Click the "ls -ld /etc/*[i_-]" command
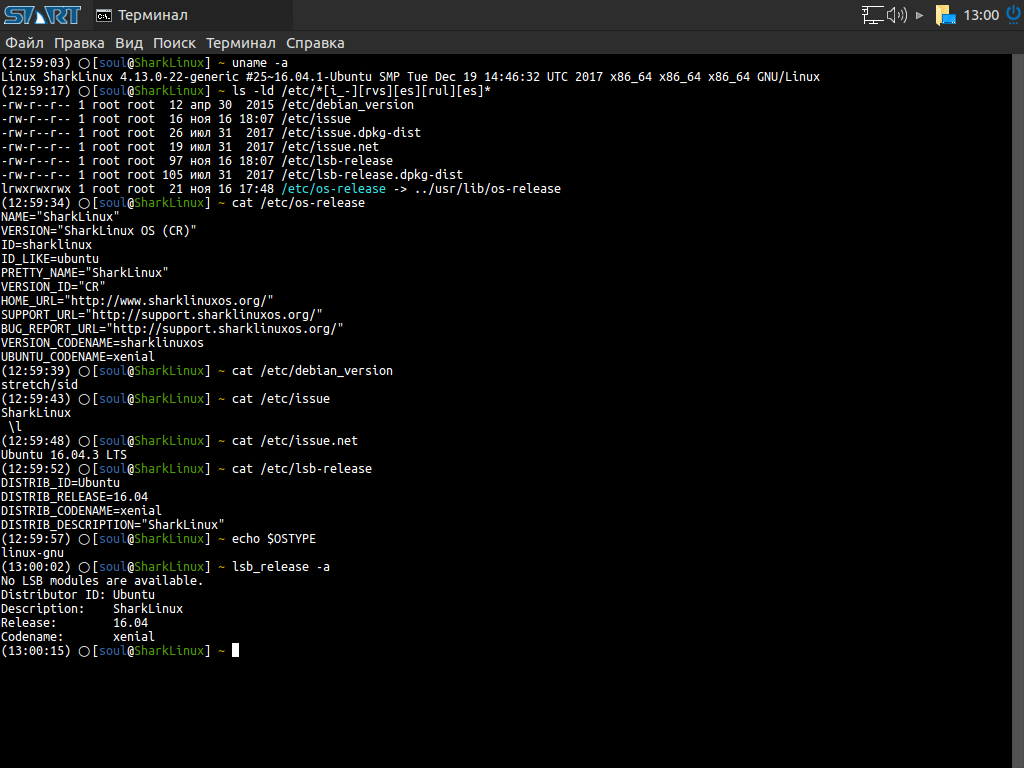 tap(361, 91)
